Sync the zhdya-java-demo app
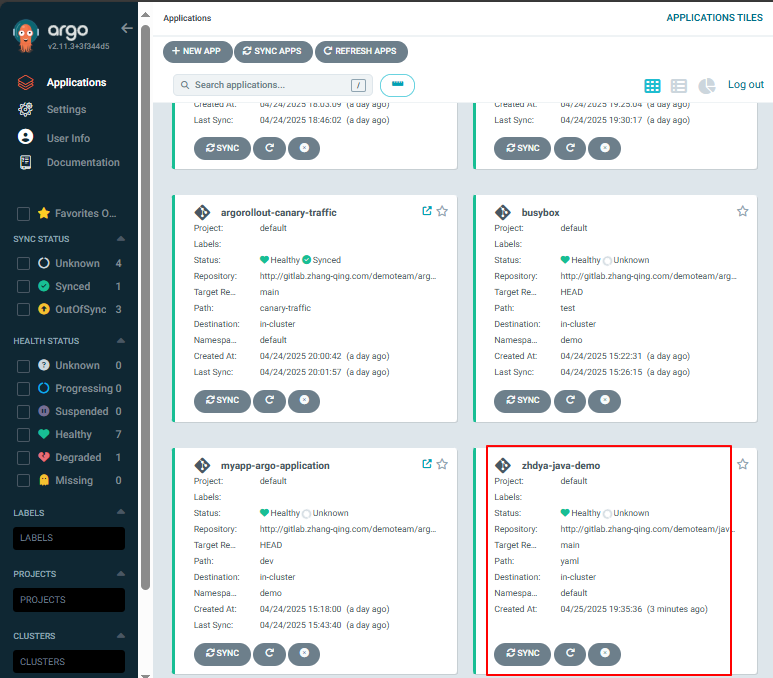This screenshot has width=773, height=678. [523, 653]
